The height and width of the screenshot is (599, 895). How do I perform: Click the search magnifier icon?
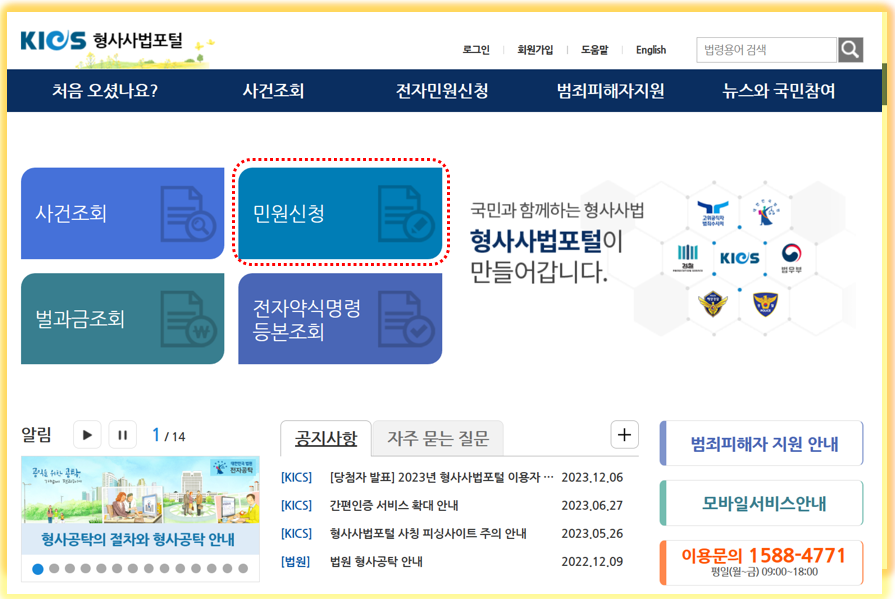tap(849, 49)
